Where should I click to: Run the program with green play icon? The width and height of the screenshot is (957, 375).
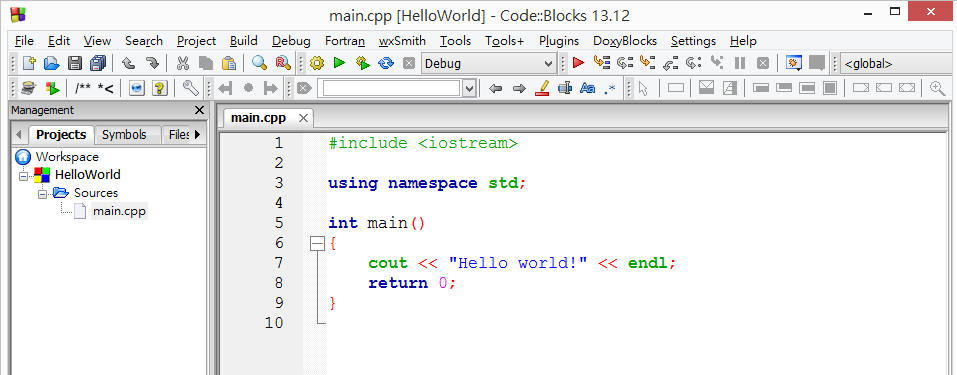click(x=339, y=63)
